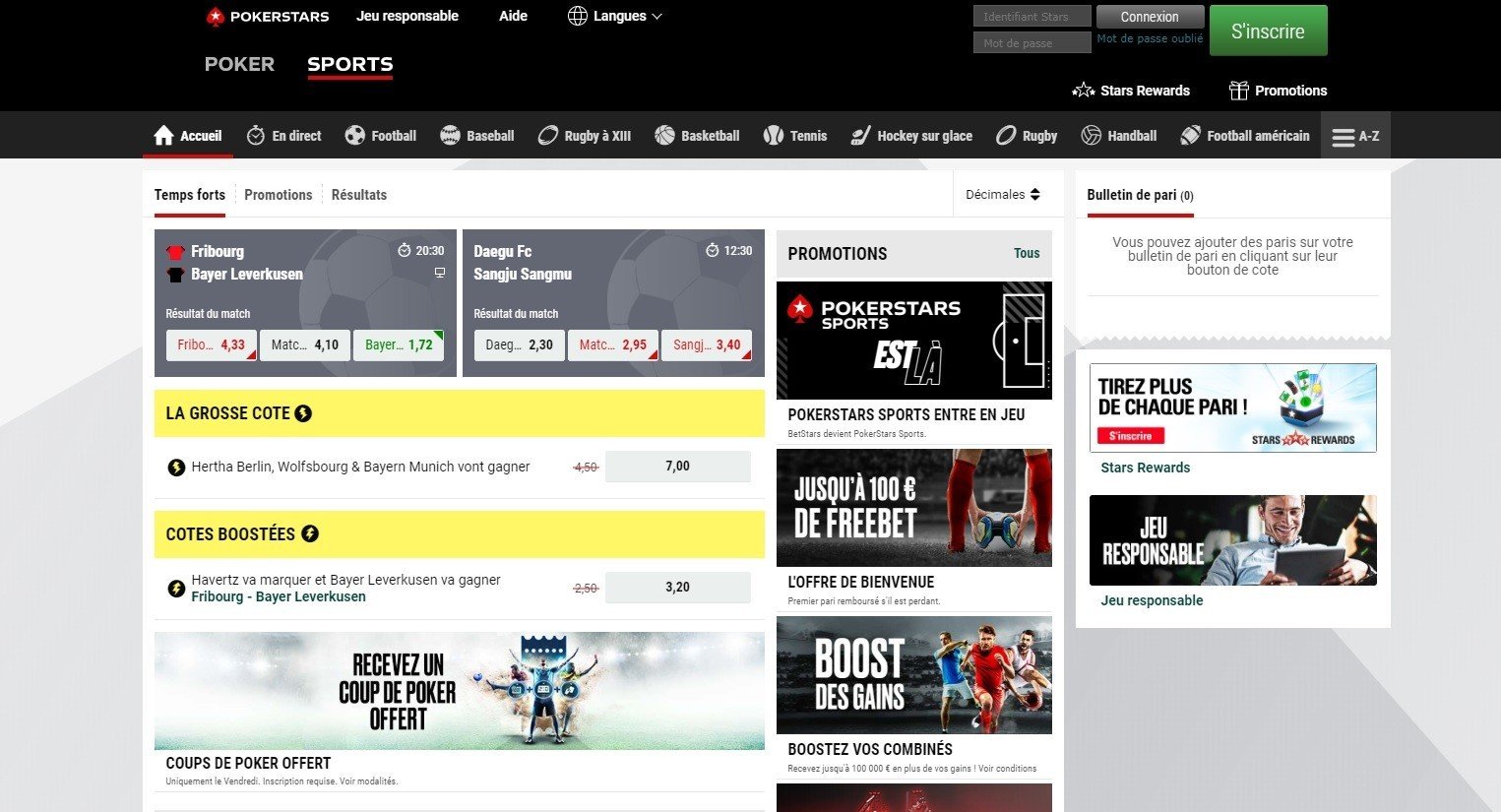Click the Boost des gains banner
The height and width of the screenshot is (812, 1501).
coord(914,675)
